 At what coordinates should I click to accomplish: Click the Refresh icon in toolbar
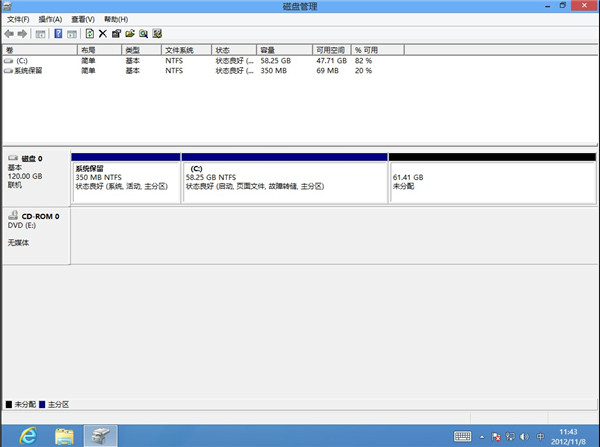tap(89, 33)
